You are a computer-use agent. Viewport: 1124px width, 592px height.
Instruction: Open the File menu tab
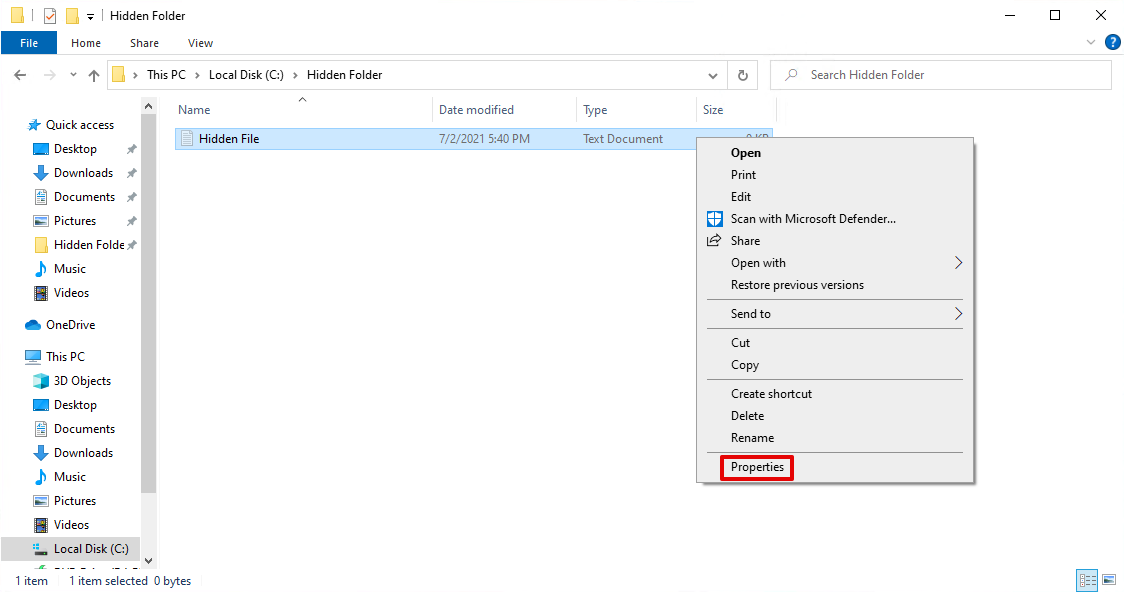click(29, 43)
